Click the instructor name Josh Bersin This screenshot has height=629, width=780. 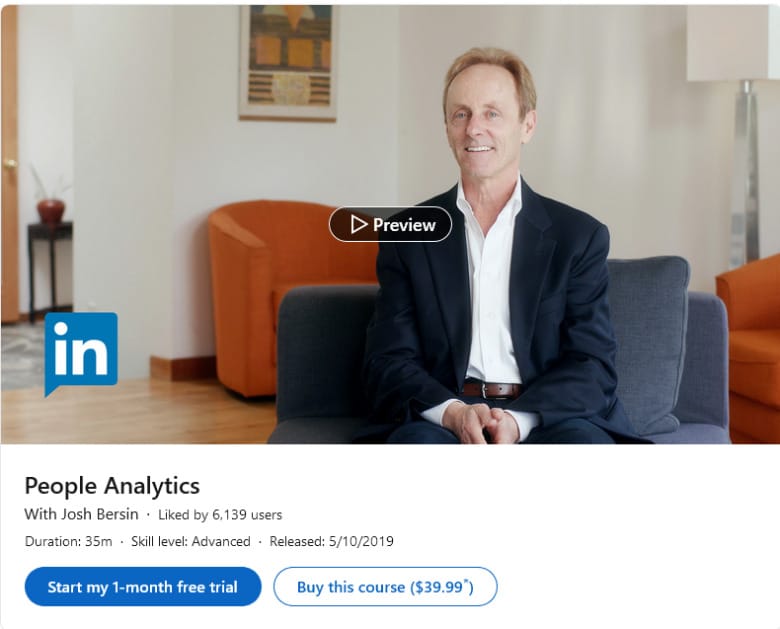(x=99, y=514)
